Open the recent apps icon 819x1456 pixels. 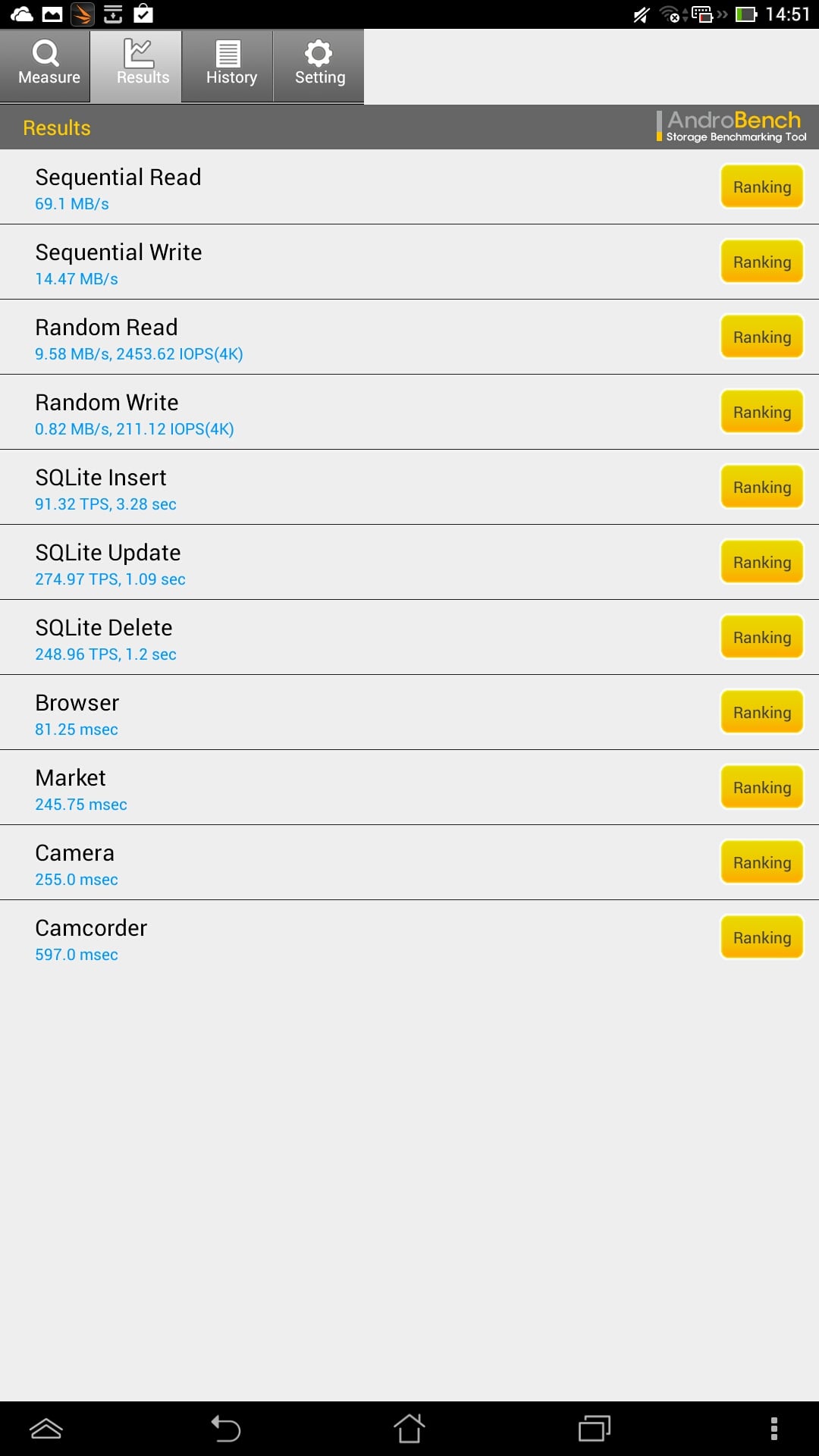coord(595,1429)
